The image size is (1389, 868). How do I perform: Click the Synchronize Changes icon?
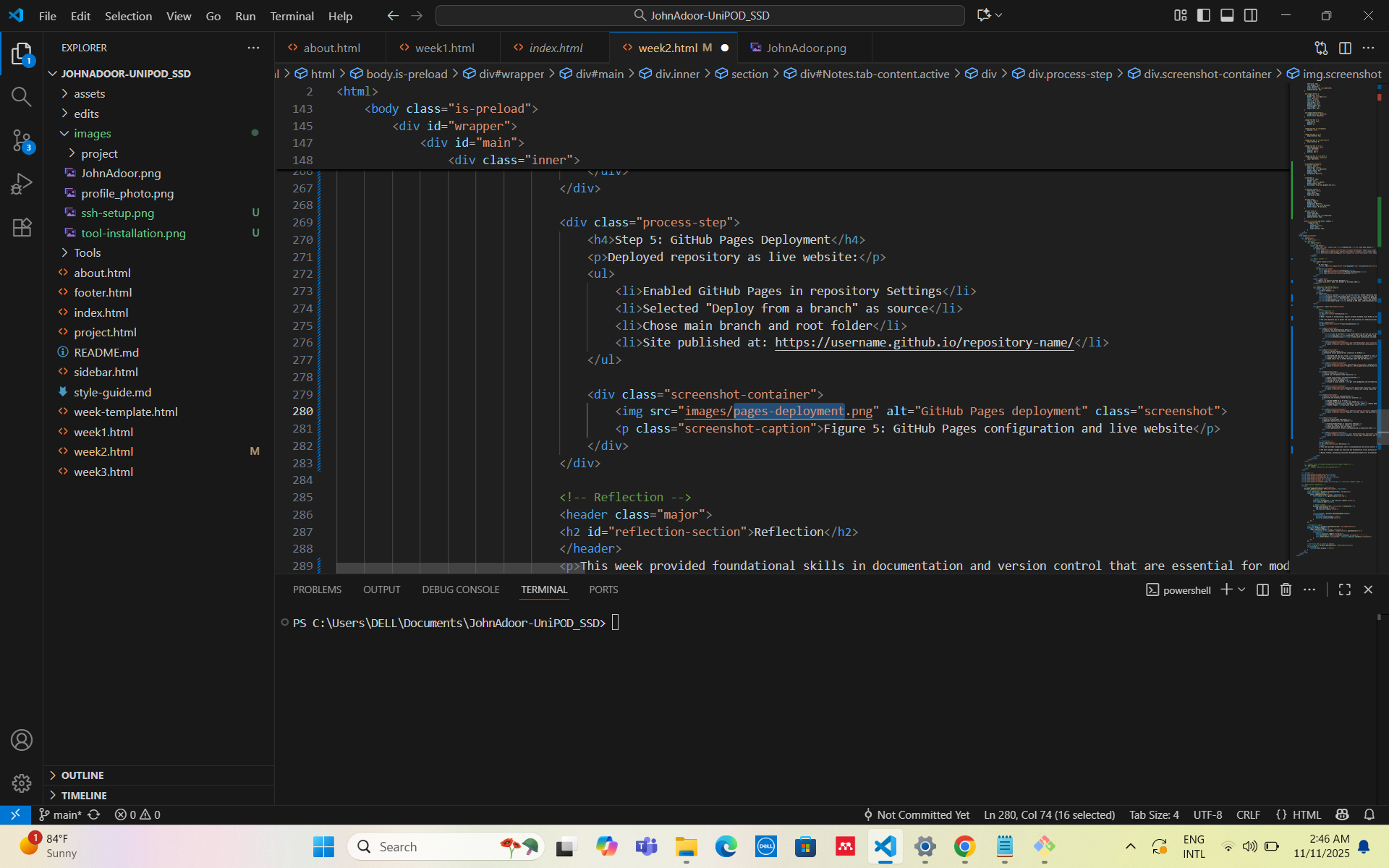[94, 814]
